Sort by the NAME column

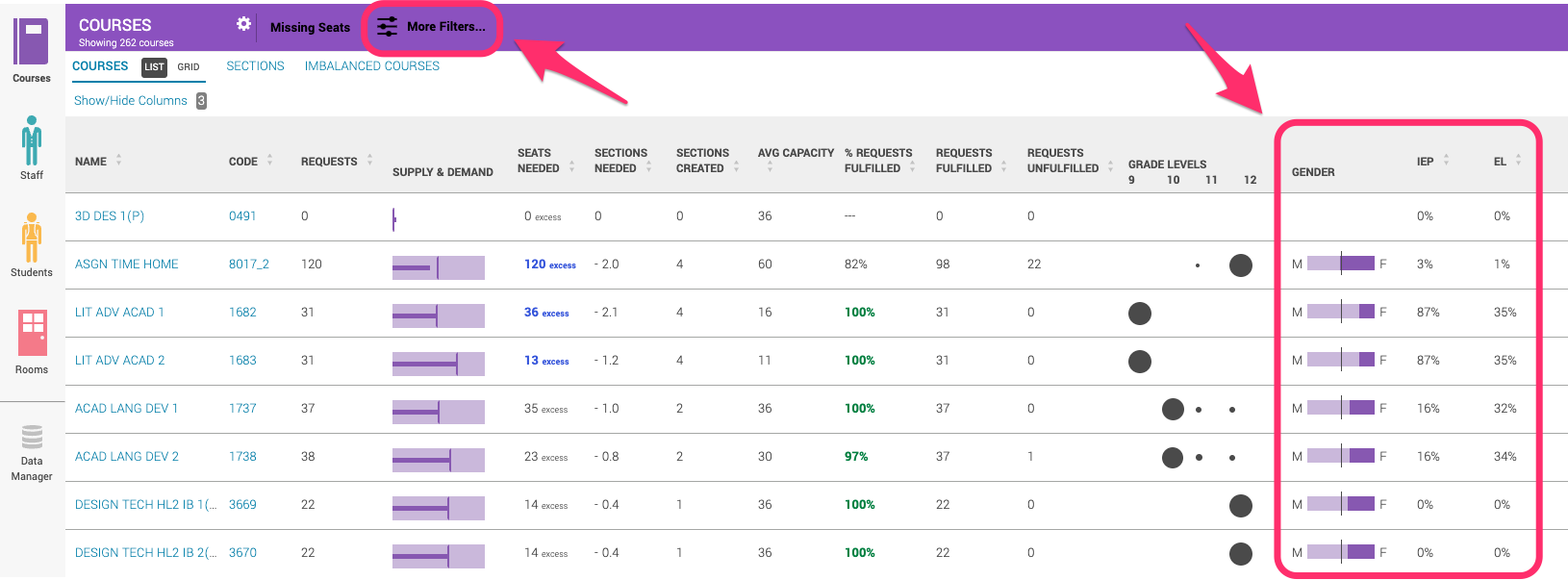click(91, 162)
